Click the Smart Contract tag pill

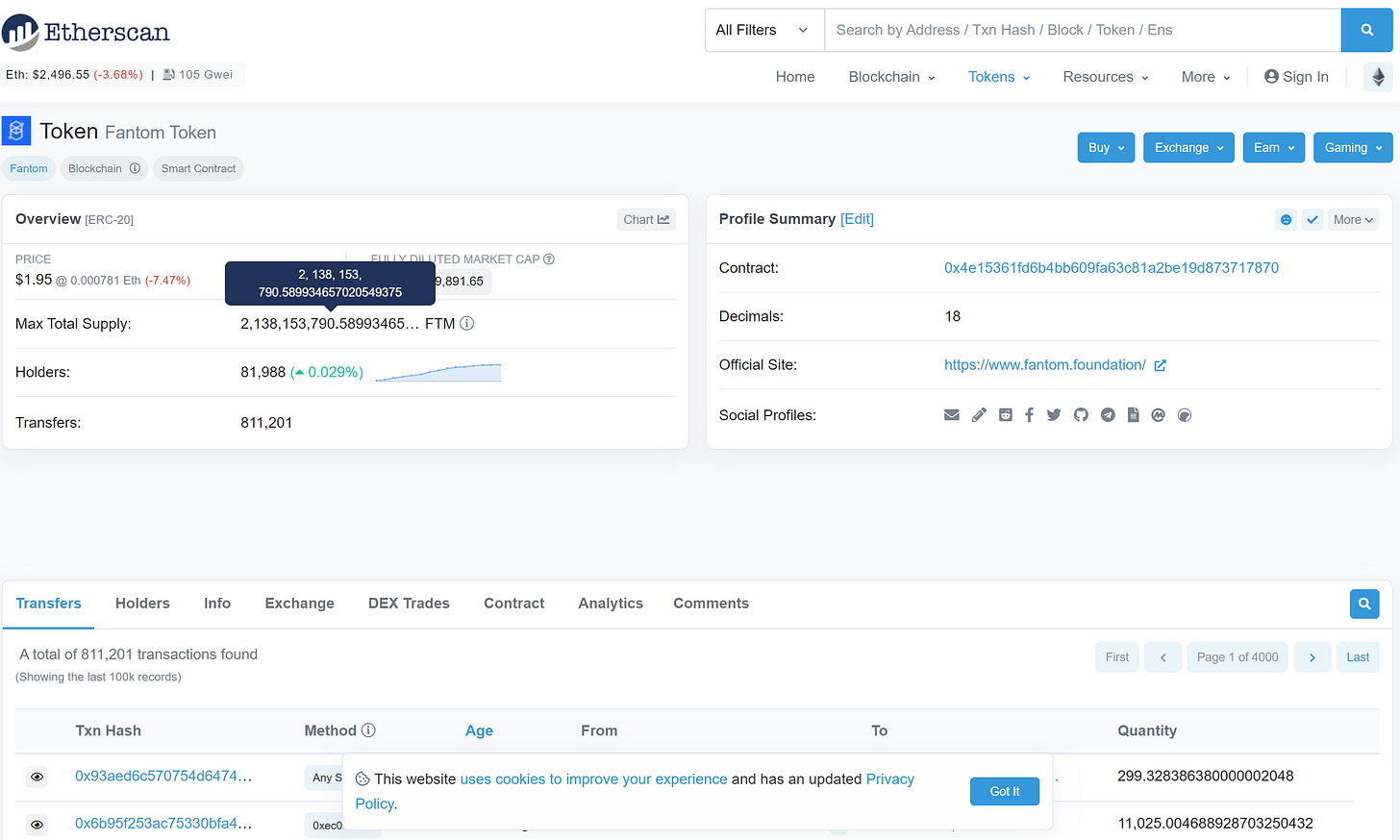[x=198, y=168]
